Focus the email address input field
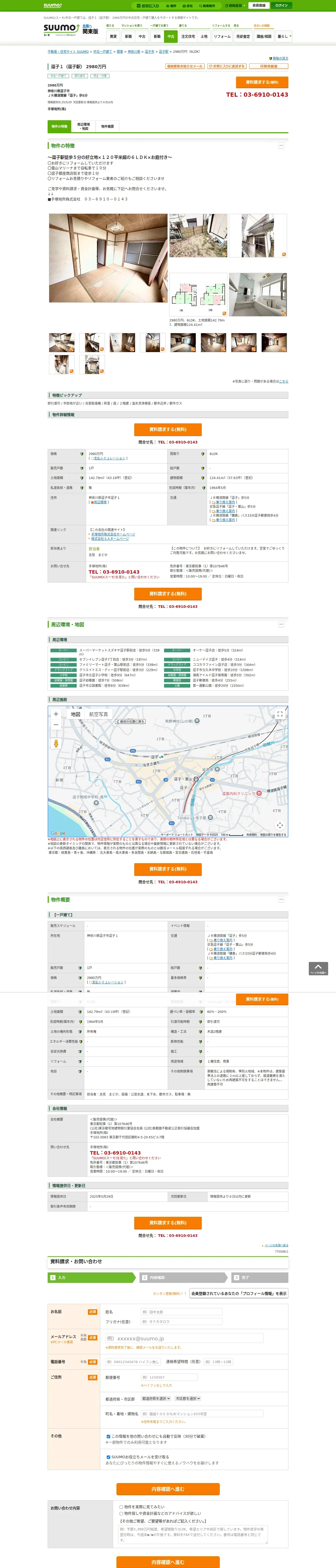 click(184, 1339)
